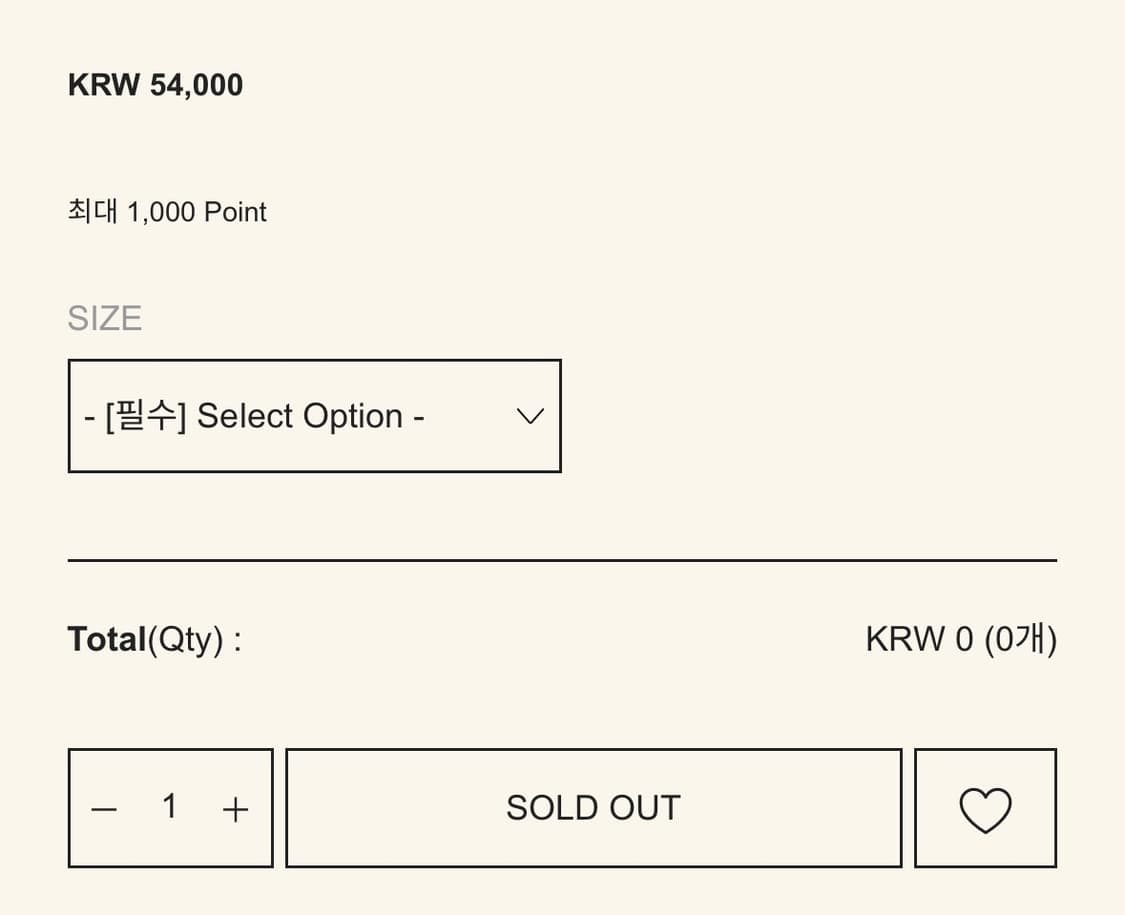Open the SIZE Select Option dropdown
This screenshot has height=915, width=1125.
314,416
